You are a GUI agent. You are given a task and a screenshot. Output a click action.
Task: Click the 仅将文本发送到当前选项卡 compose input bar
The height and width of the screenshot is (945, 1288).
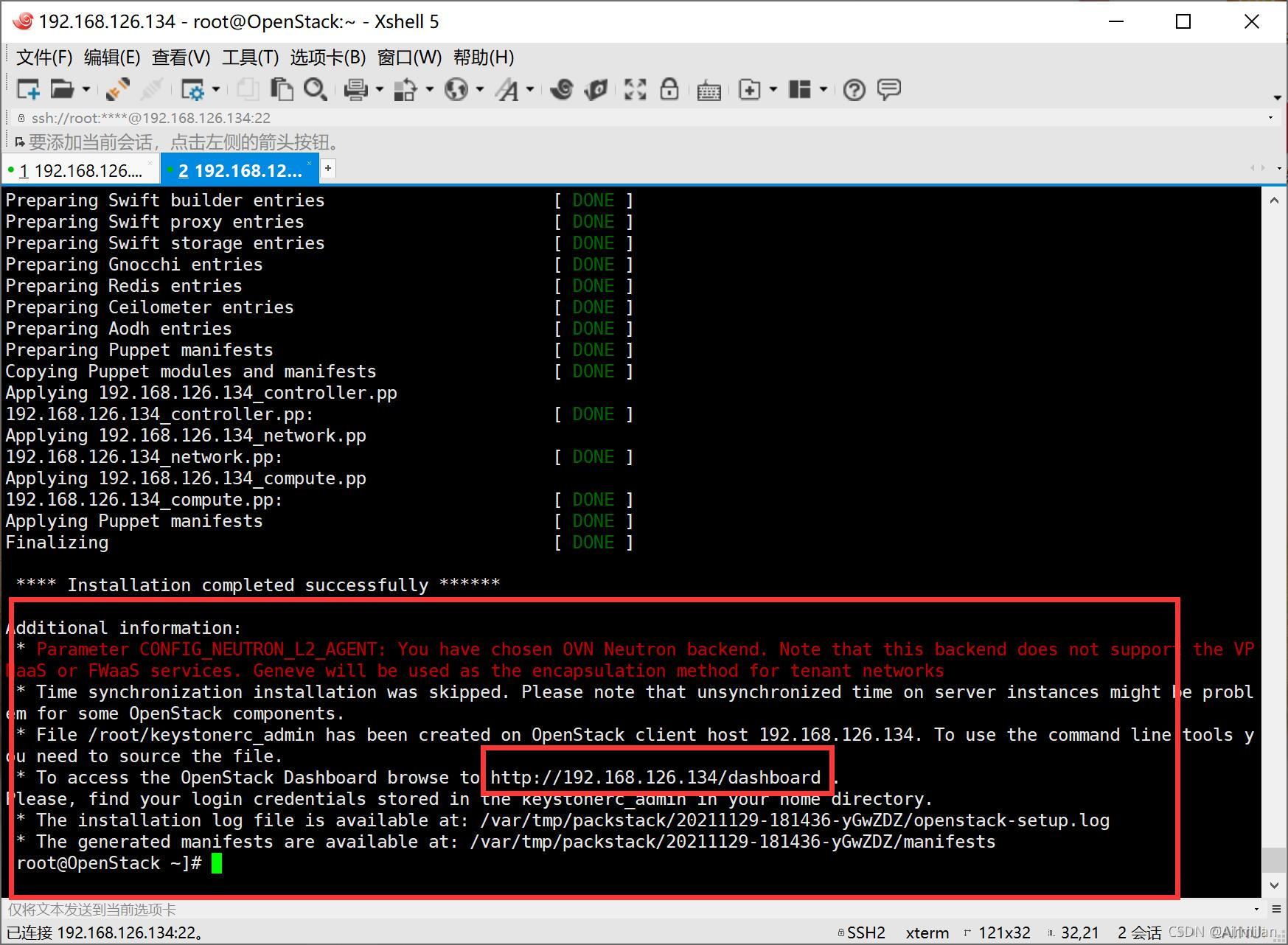(627, 909)
